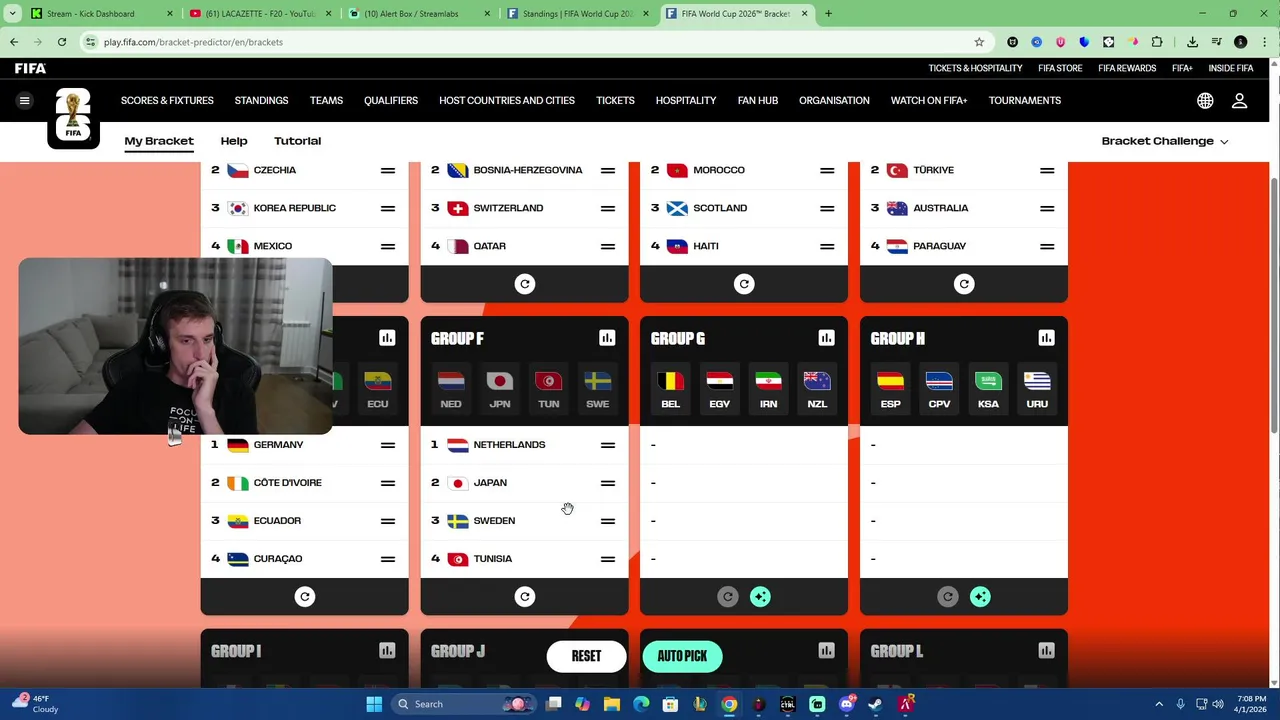Click the Windows taskbar Search box
Viewport: 1280px width, 720px height.
pos(463,704)
